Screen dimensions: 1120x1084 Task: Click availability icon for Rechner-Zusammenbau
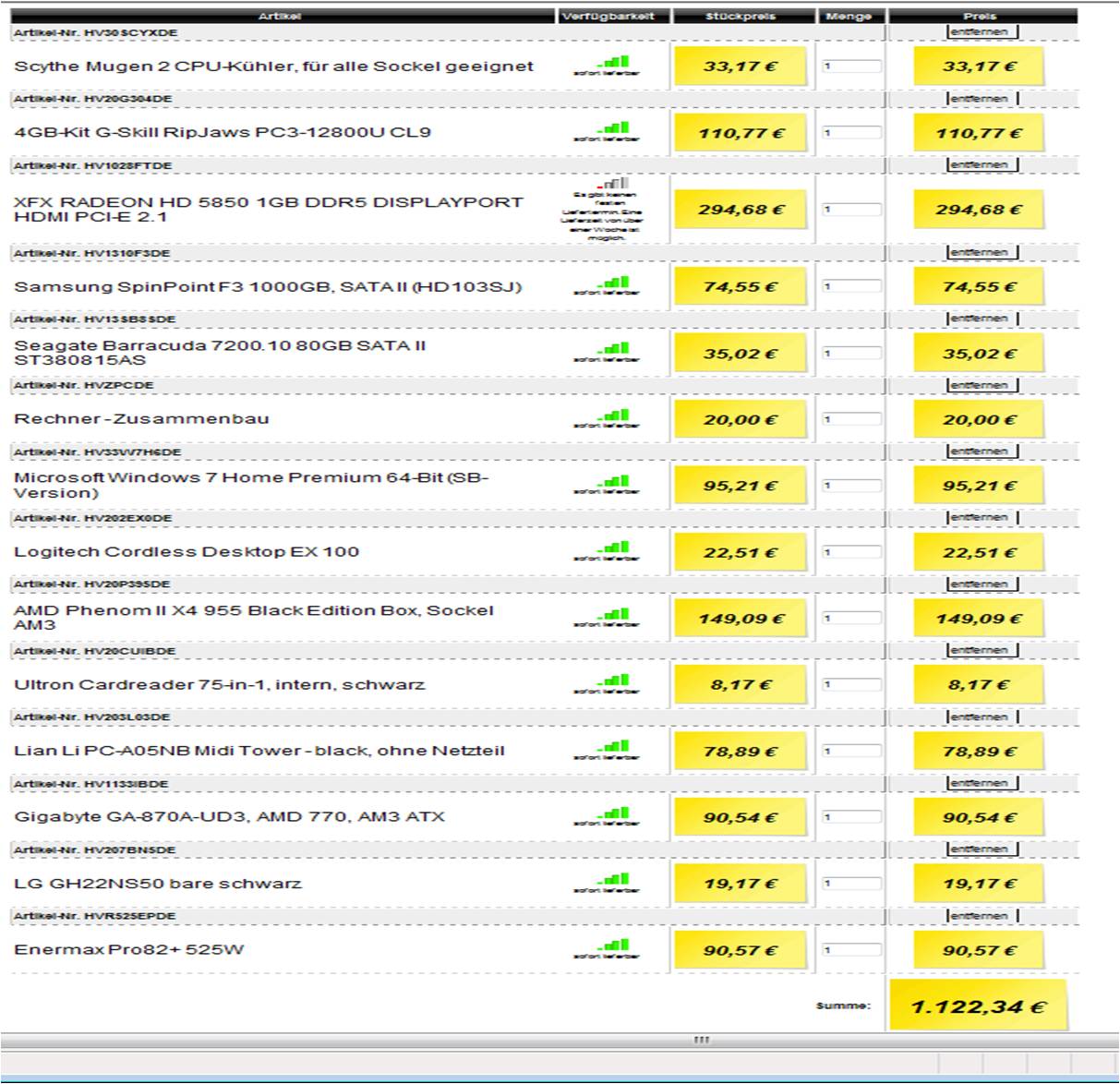click(x=613, y=416)
